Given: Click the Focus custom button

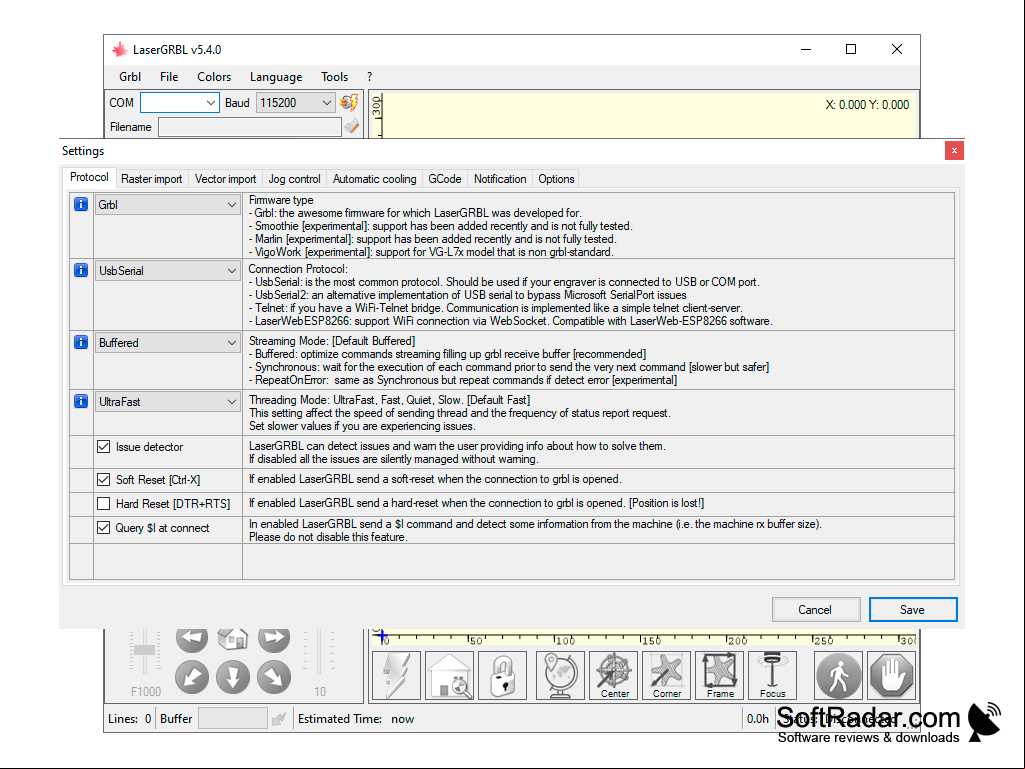Looking at the screenshot, I should point(772,675).
